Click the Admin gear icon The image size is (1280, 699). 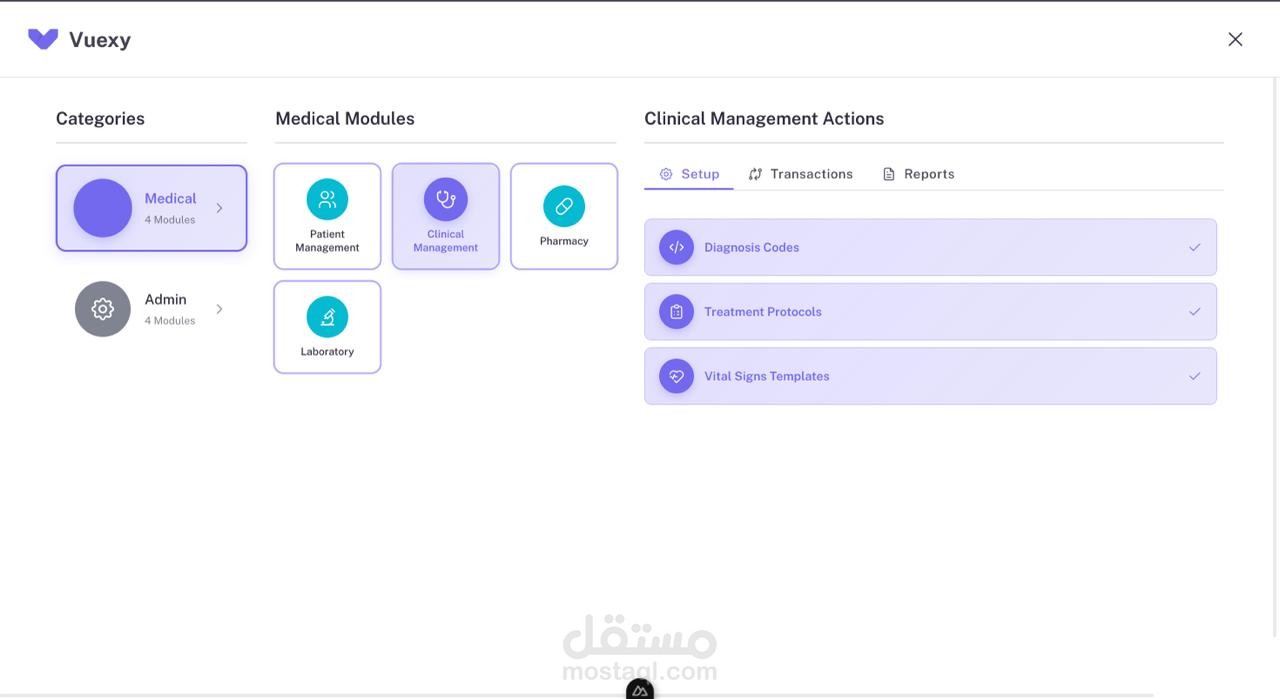click(x=103, y=309)
